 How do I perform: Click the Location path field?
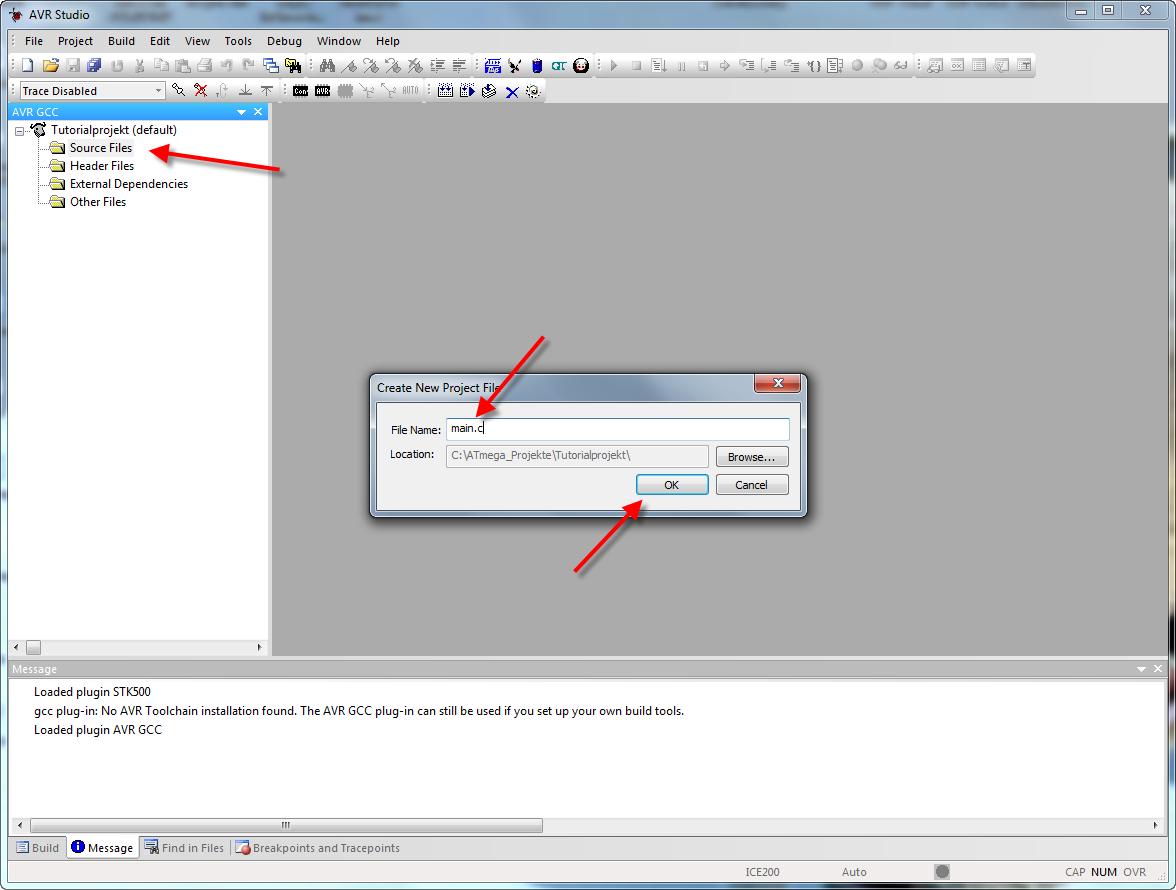pos(577,456)
